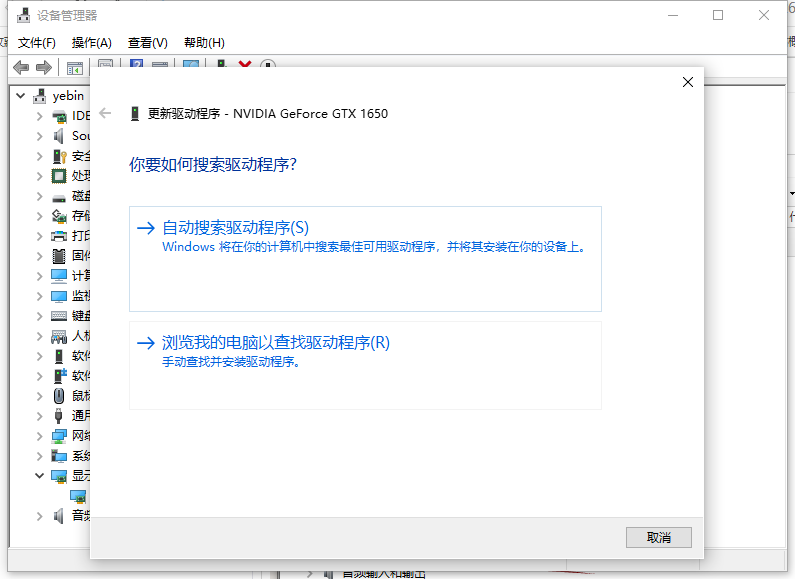Click the device icon in the dialog header
The image size is (795, 579).
click(x=135, y=114)
